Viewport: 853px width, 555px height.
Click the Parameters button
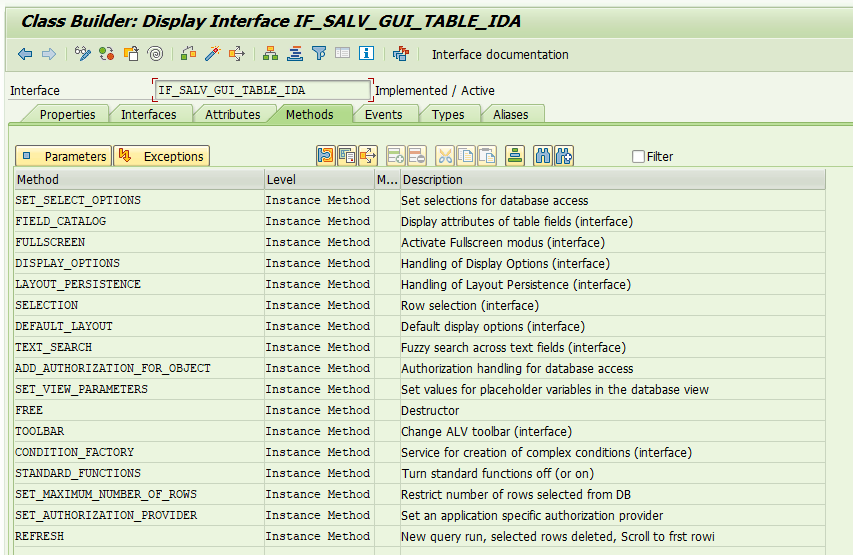point(63,156)
